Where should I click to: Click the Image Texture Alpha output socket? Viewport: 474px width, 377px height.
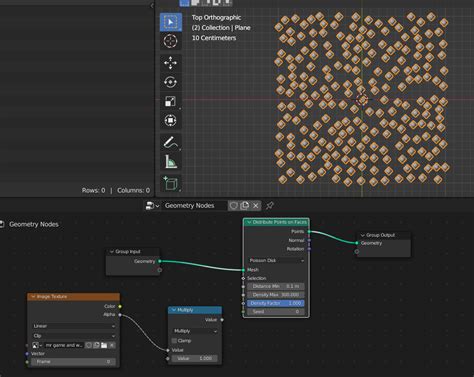point(120,315)
